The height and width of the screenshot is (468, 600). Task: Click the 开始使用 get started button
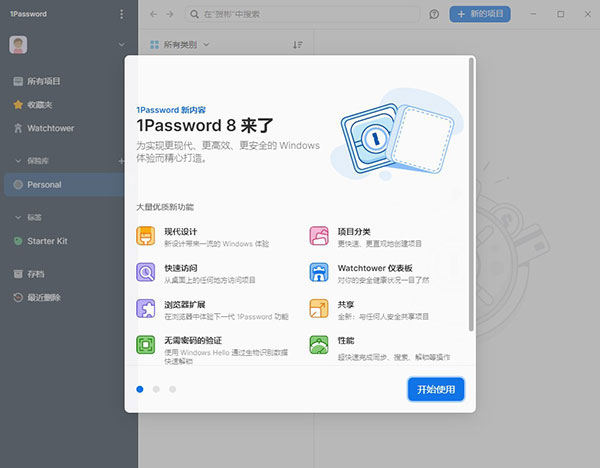point(436,390)
